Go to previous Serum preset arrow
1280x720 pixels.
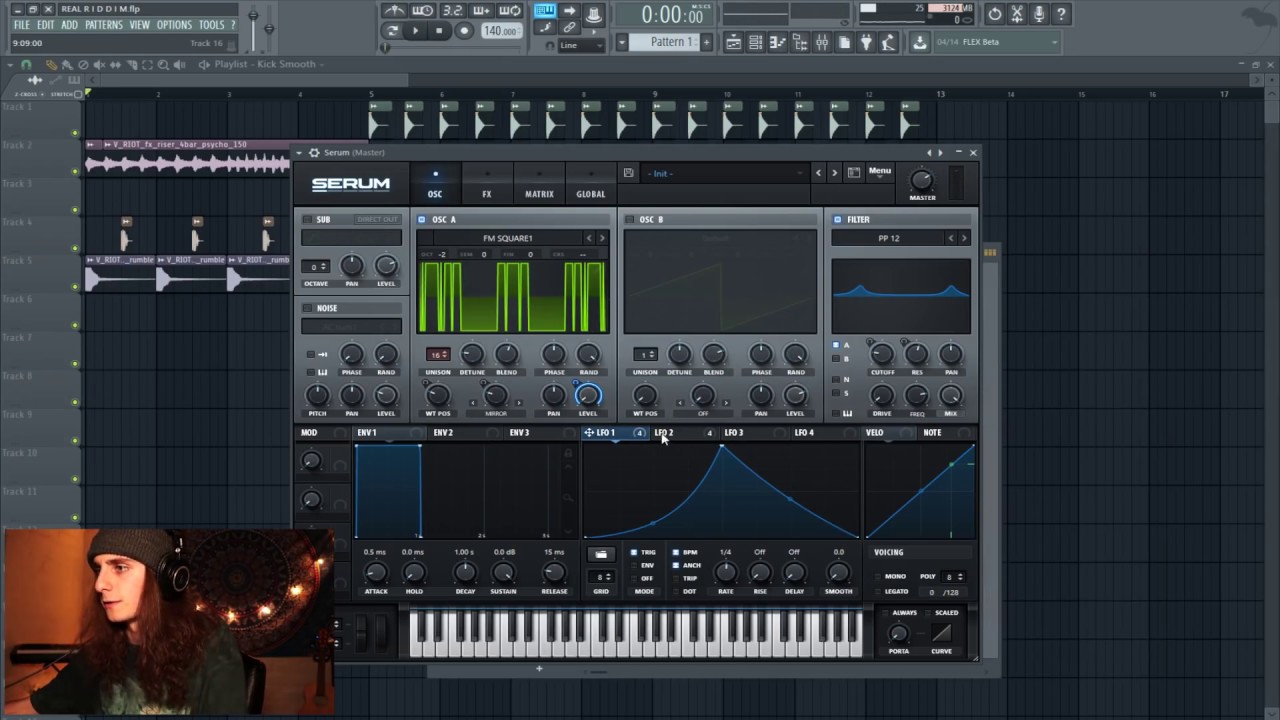818,173
